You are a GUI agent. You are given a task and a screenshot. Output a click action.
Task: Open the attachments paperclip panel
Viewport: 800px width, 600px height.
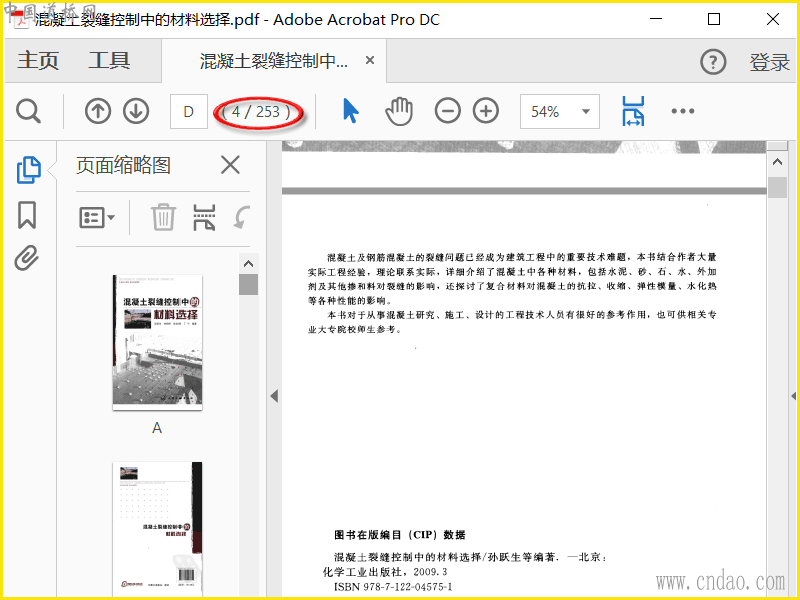[x=27, y=258]
